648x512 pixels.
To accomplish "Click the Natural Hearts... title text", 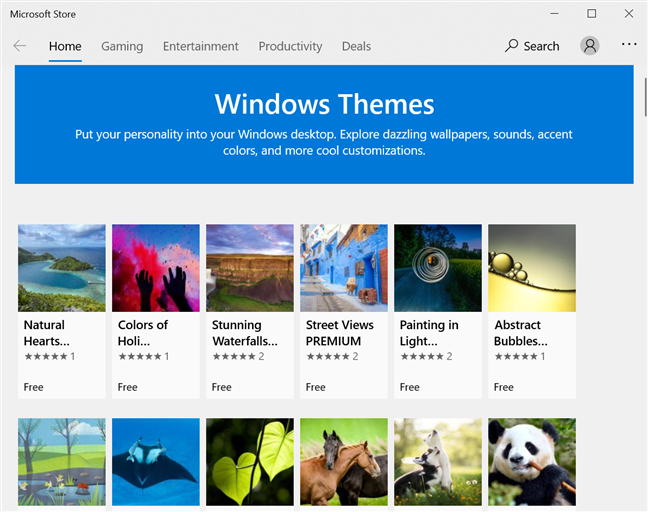I will (47, 333).
